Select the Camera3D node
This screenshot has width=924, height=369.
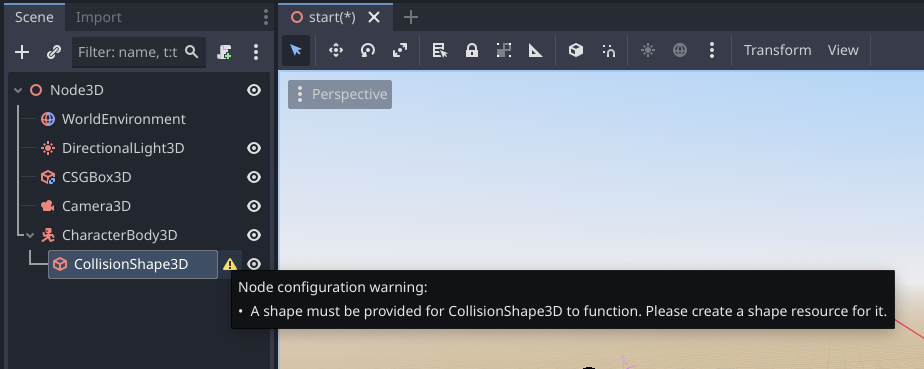96,206
